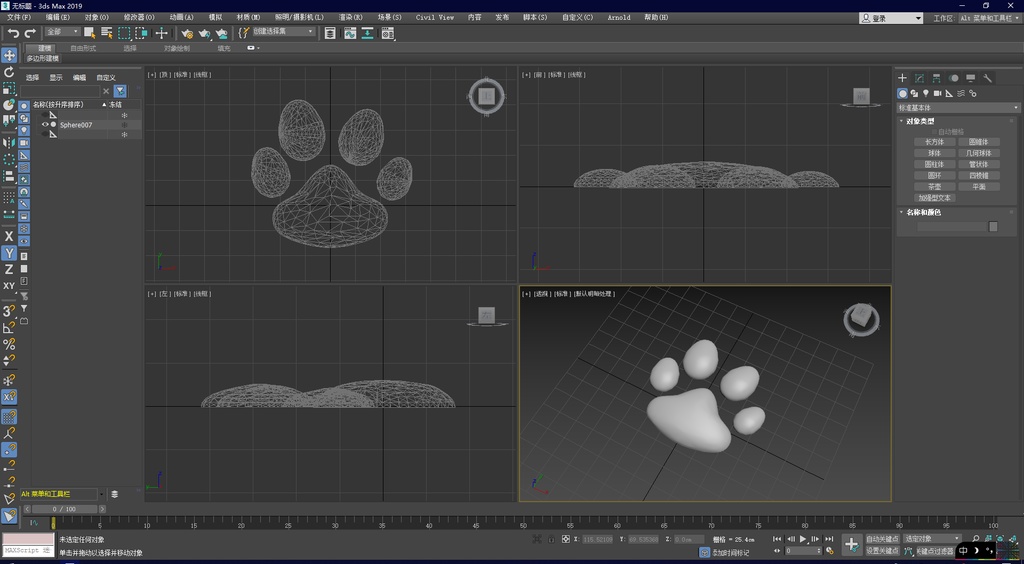Open the Motion panel tab icon
The height and width of the screenshot is (564, 1024).
coord(953,78)
